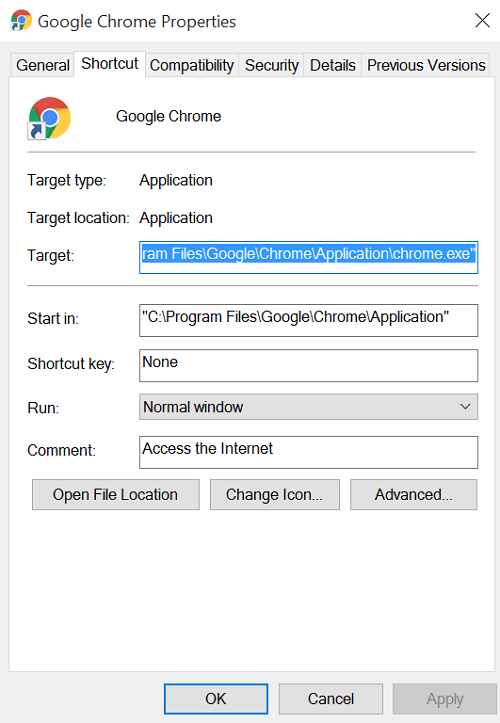The width and height of the screenshot is (500, 723).
Task: View the Details tab
Action: point(333,65)
